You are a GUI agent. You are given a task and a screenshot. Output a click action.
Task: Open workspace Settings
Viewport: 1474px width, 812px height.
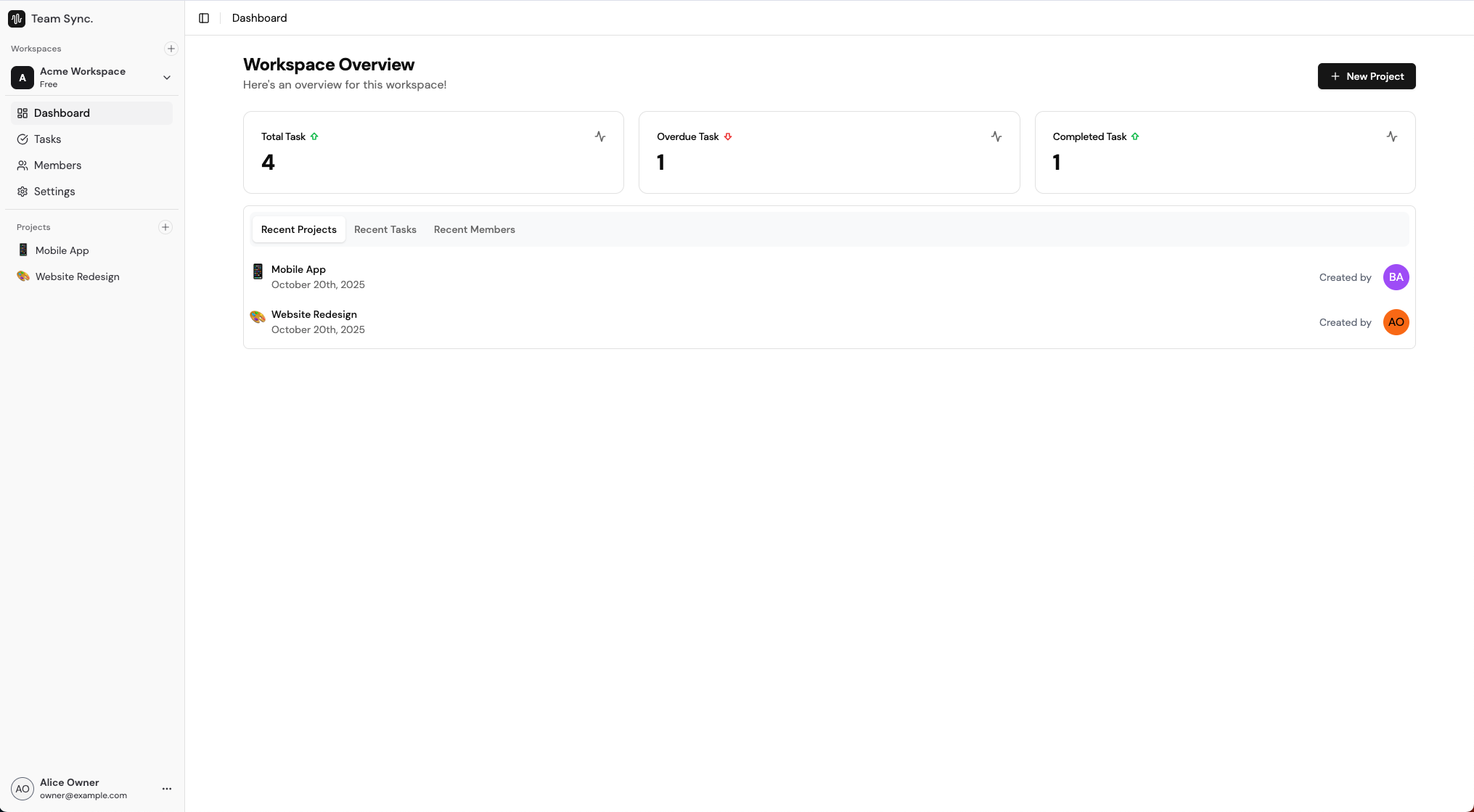coord(54,192)
